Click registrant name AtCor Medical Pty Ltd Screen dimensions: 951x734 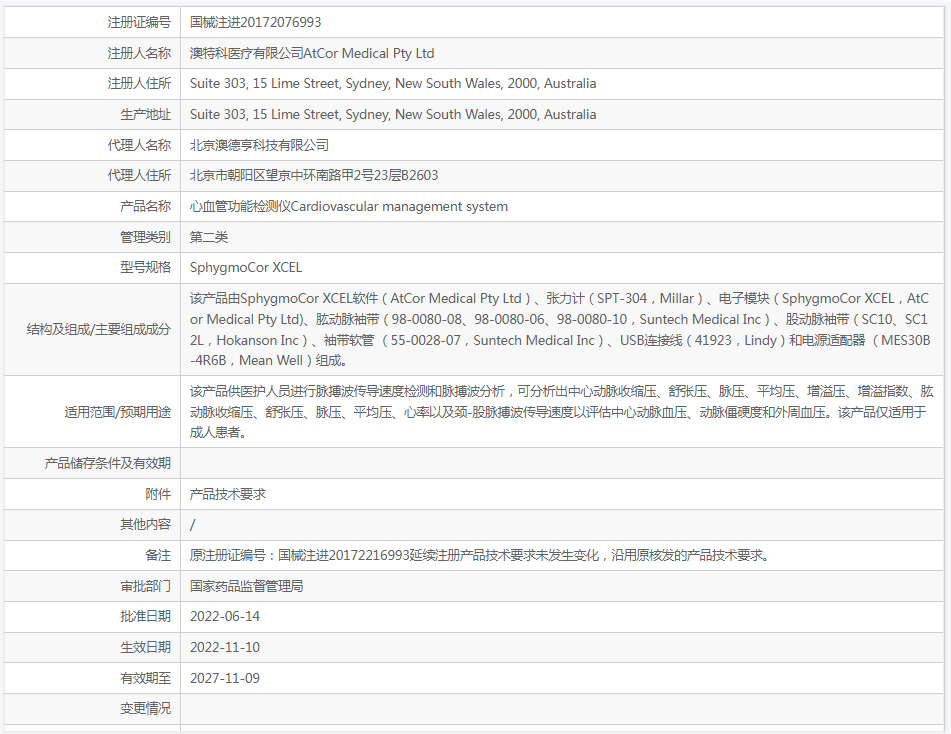coord(312,53)
